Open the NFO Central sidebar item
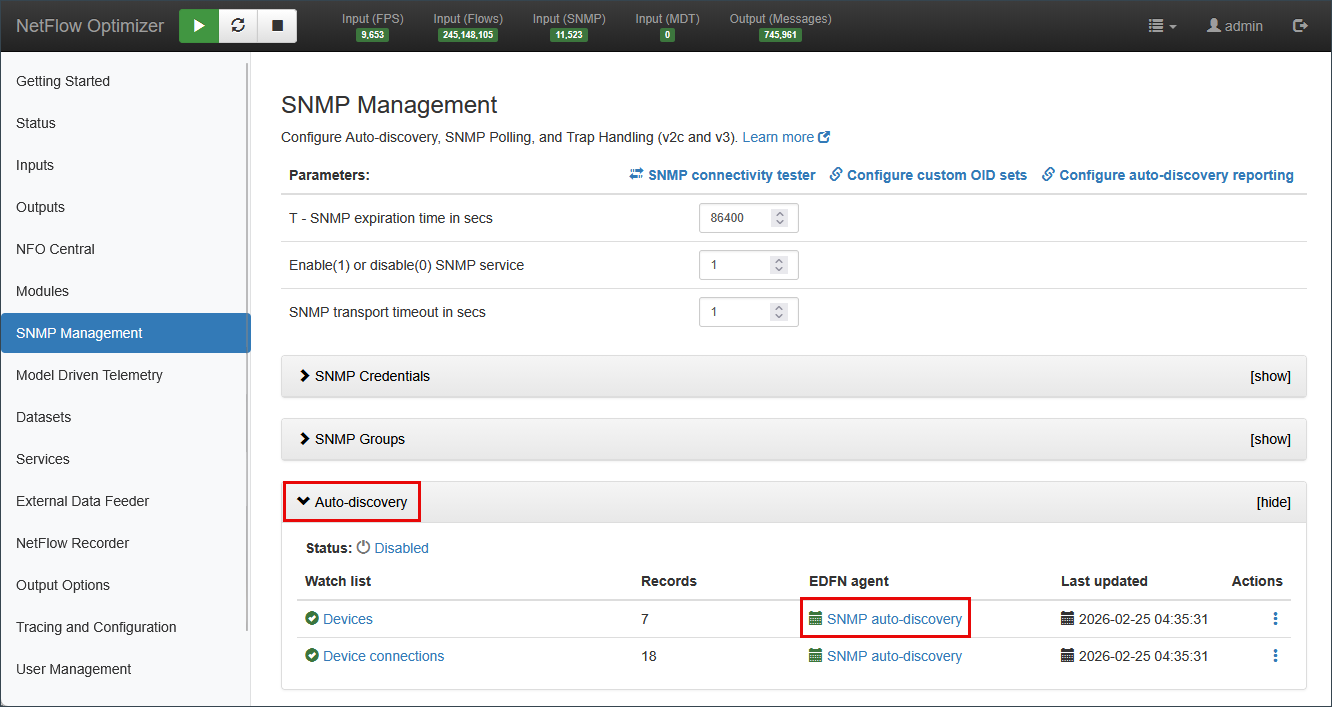This screenshot has height=707, width=1332. [55, 249]
